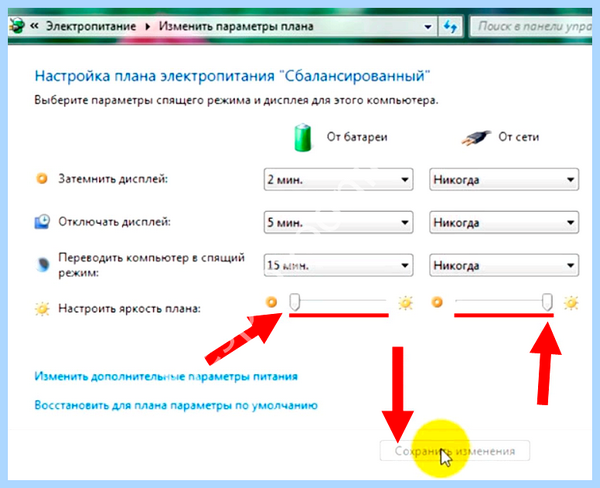Click the plugged-in brightness slider thumb
The height and width of the screenshot is (488, 600).
[x=547, y=302]
